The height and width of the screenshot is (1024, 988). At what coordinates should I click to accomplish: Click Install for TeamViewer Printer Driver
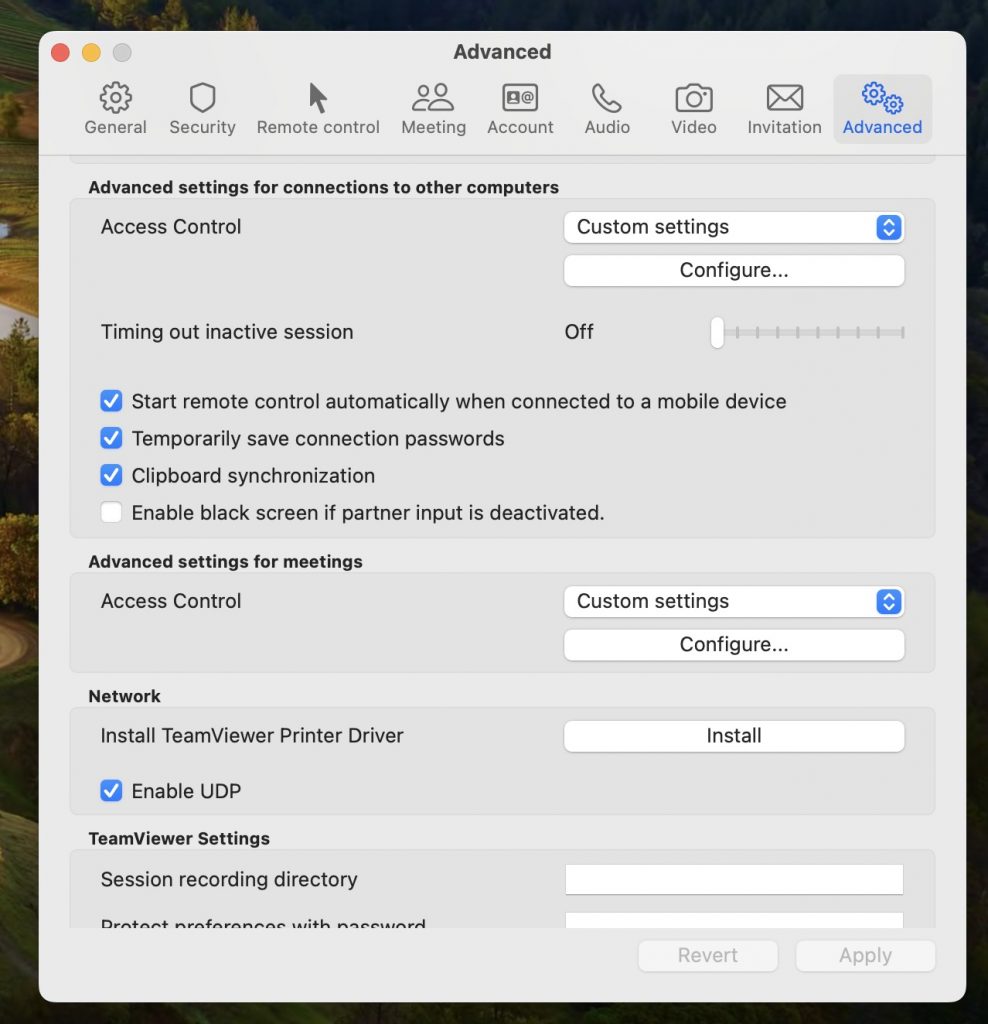(x=734, y=735)
